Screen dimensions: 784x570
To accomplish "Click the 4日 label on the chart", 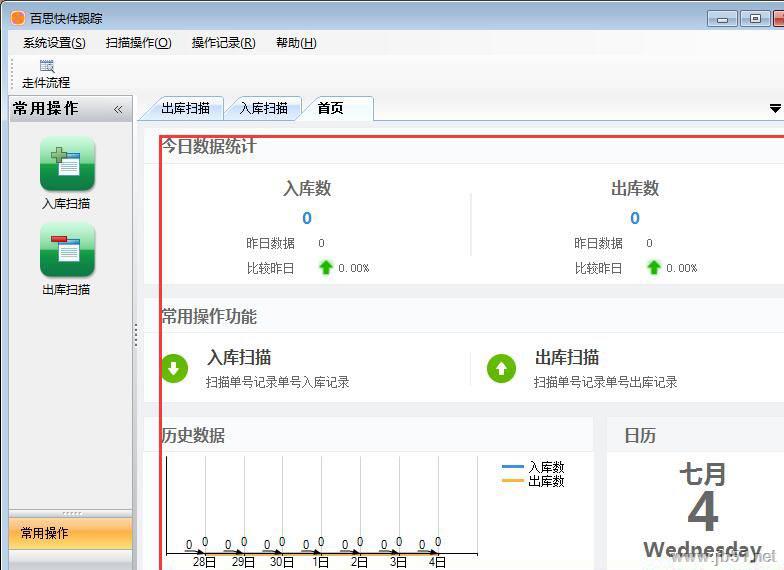I will 437,562.
